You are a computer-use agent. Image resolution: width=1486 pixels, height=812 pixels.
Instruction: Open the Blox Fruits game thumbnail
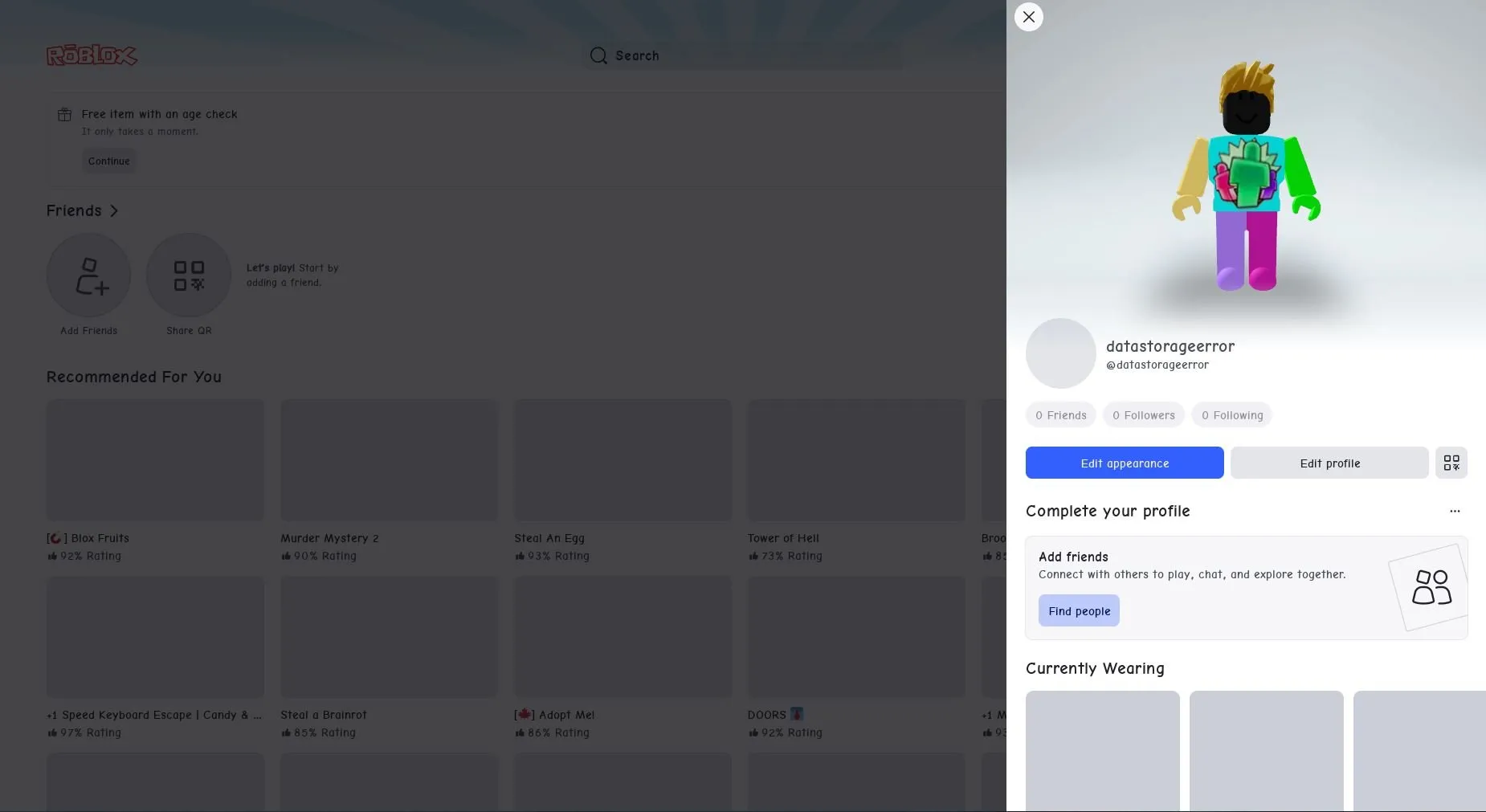155,460
